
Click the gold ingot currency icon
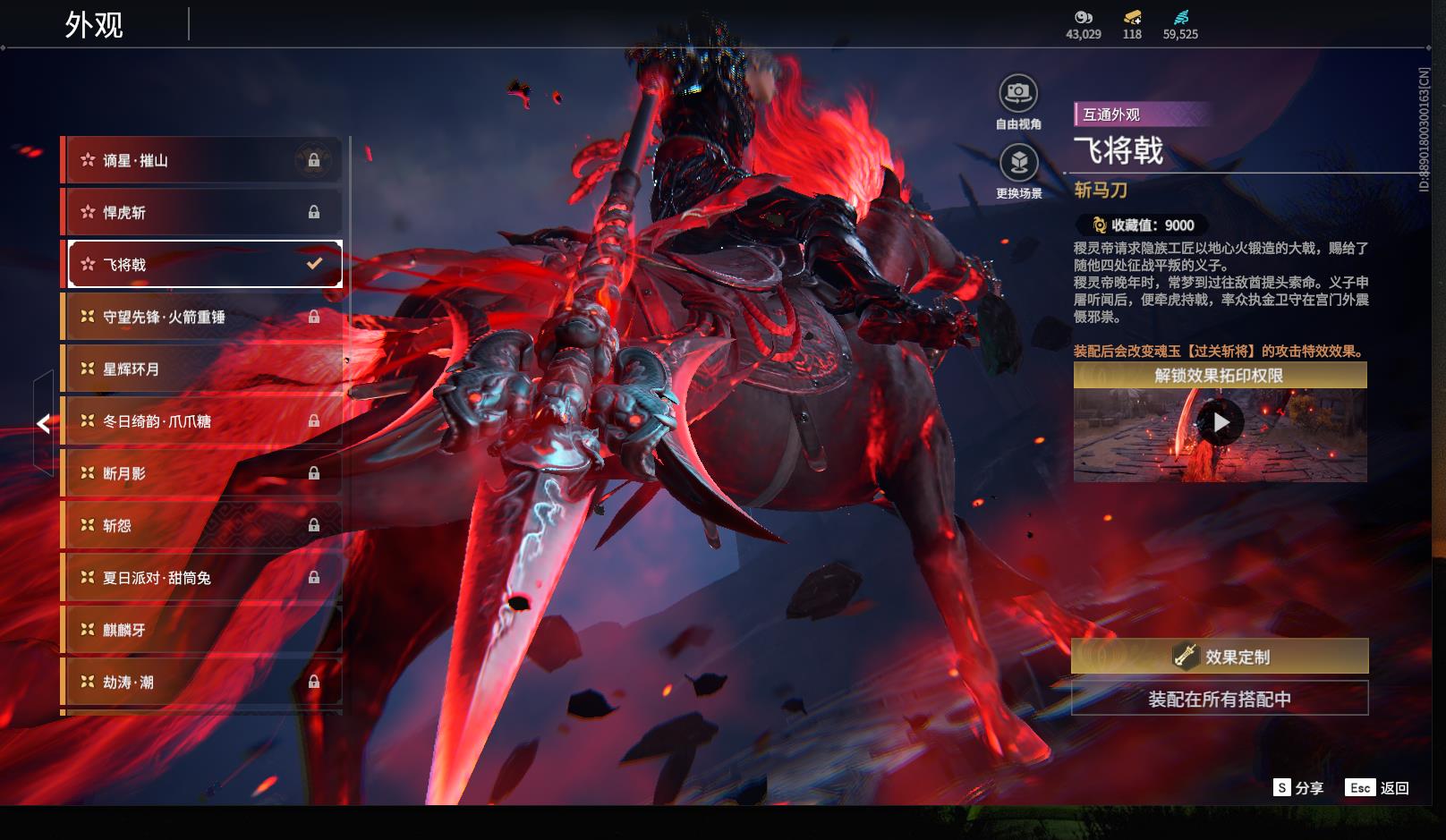pyautogui.click(x=1132, y=17)
